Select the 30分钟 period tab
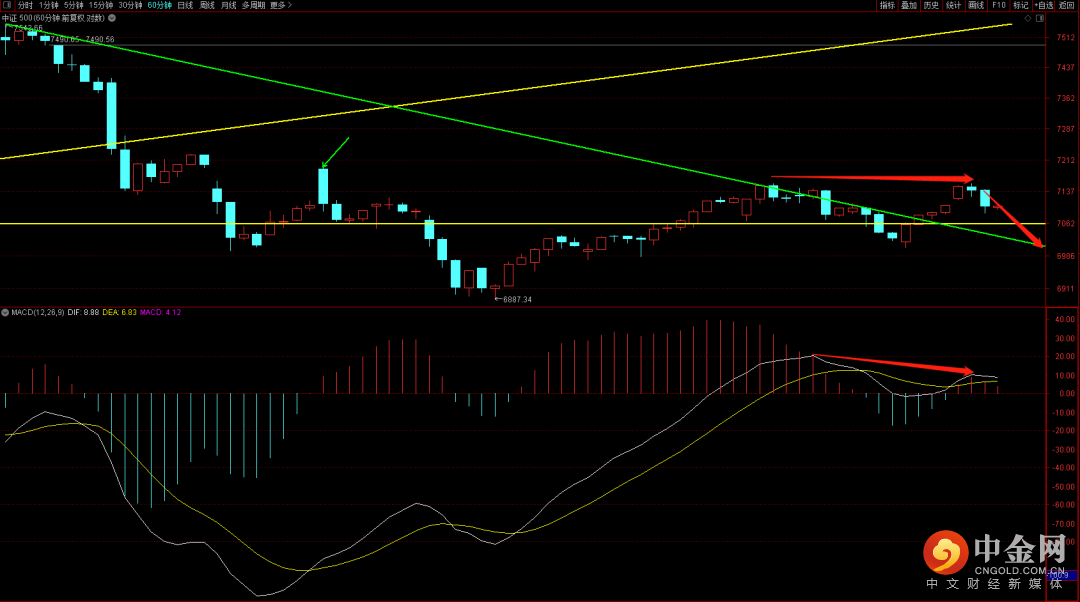This screenshot has height=602, width=1080. point(130,5)
